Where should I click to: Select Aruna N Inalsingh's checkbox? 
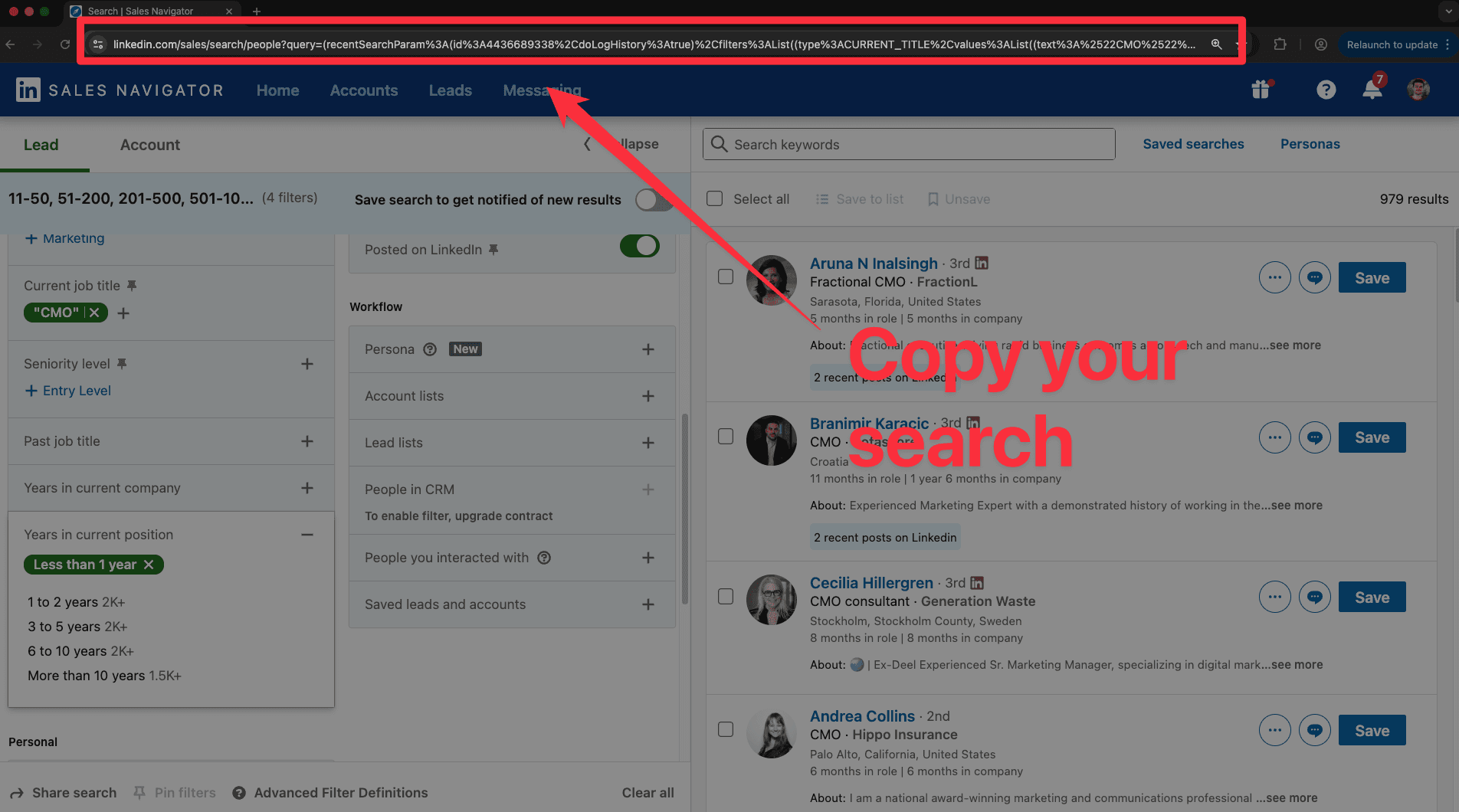tap(726, 277)
